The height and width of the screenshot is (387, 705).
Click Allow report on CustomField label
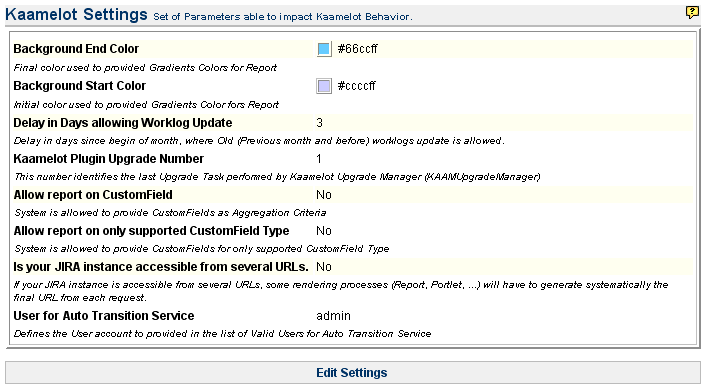[93, 195]
